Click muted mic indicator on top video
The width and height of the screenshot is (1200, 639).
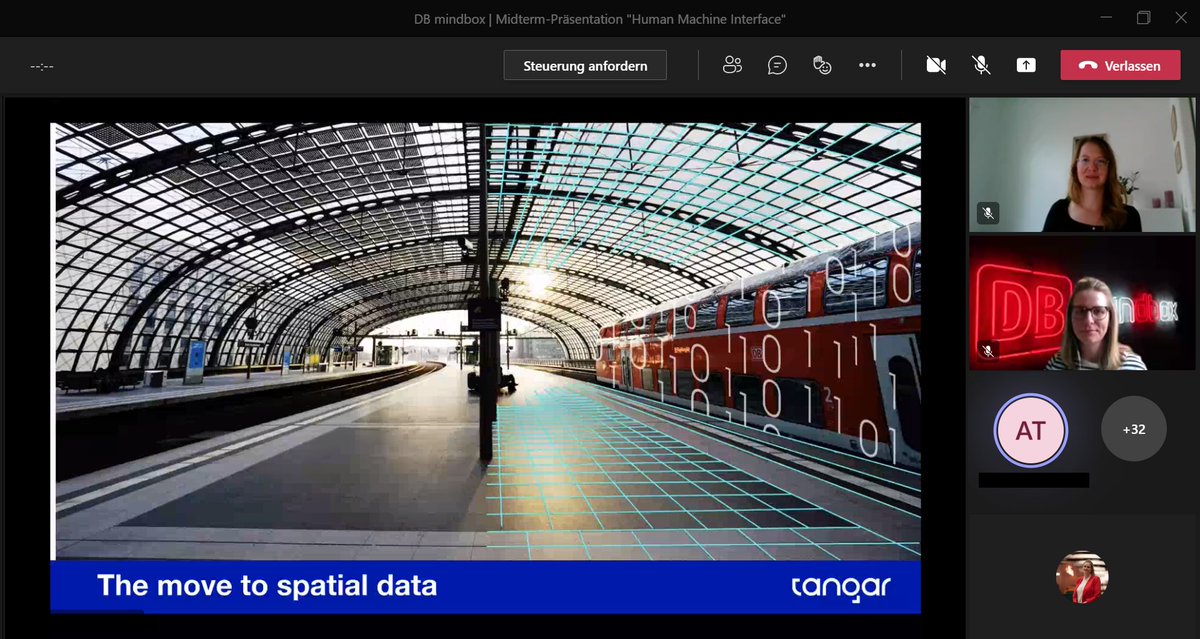tap(988, 213)
